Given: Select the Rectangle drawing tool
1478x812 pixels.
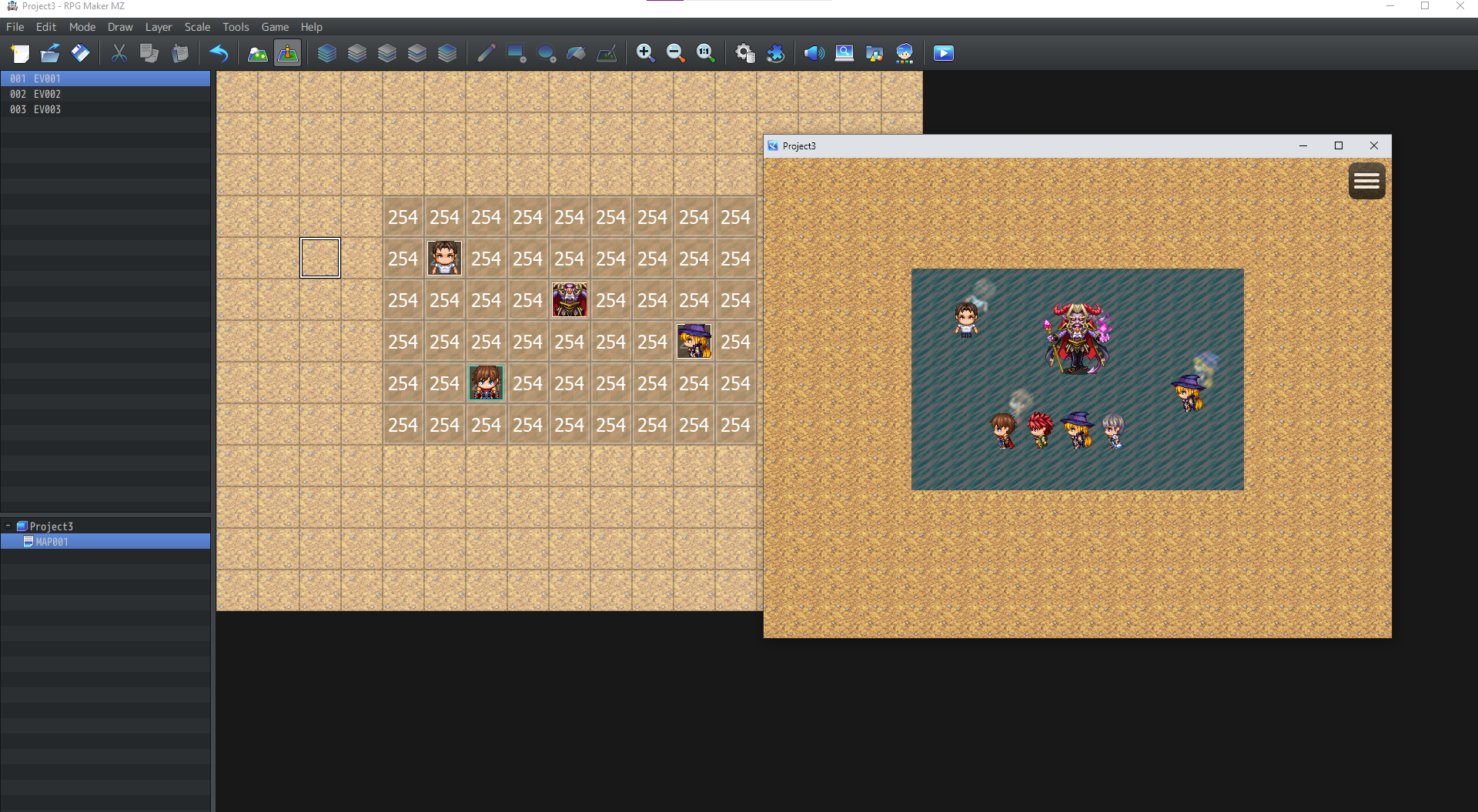Looking at the screenshot, I should pyautogui.click(x=516, y=53).
